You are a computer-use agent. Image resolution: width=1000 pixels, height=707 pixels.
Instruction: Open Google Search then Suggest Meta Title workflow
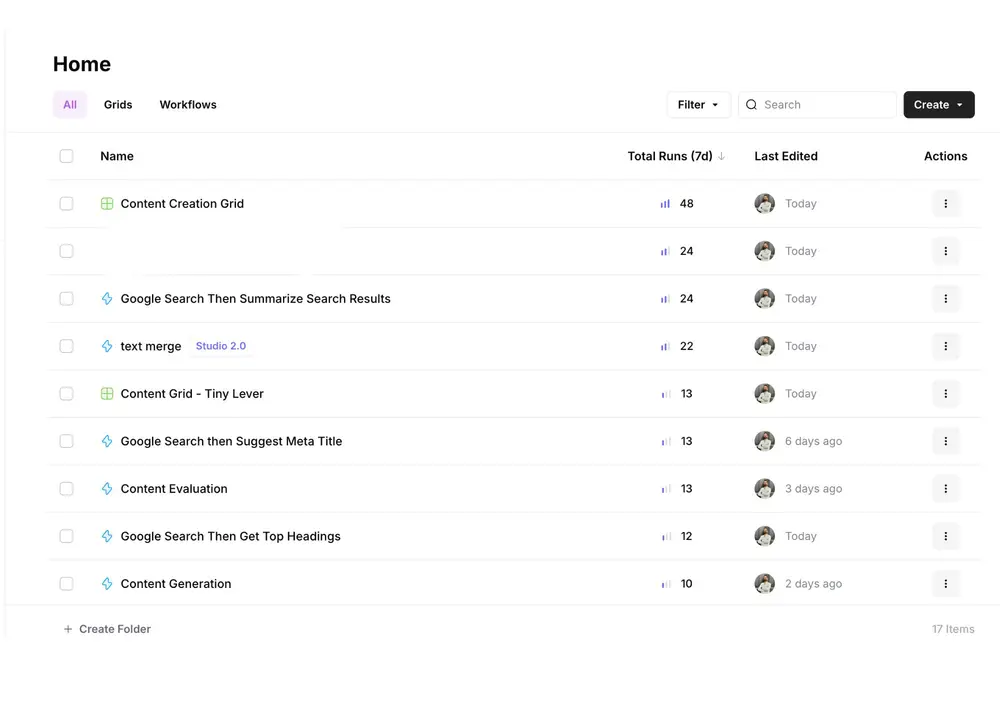[x=231, y=441]
